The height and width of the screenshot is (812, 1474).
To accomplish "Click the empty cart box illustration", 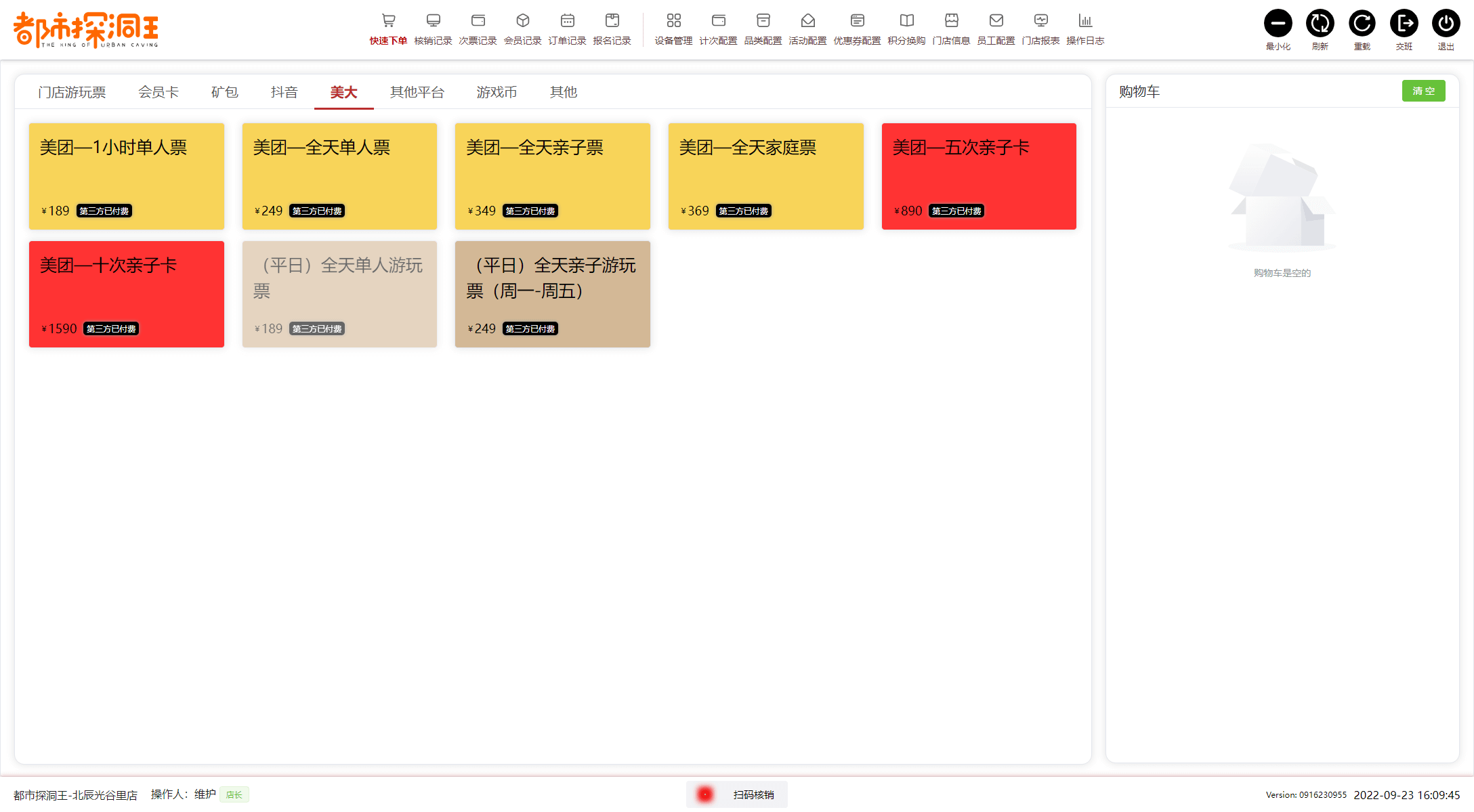I will click(x=1282, y=198).
